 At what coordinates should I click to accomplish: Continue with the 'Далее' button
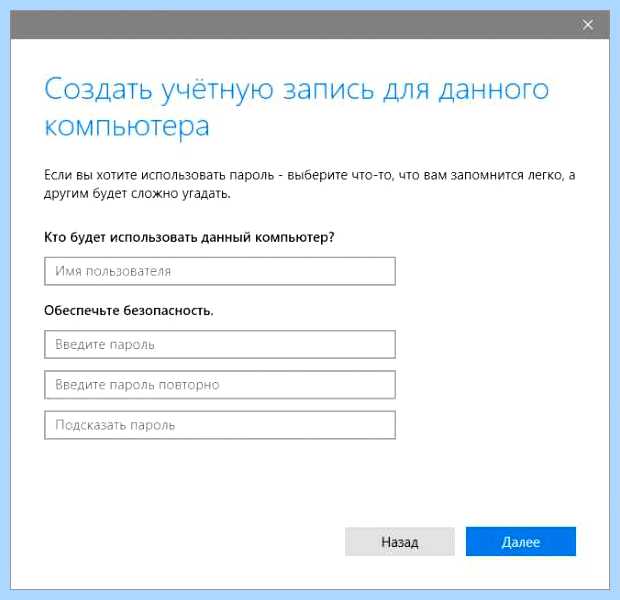pyautogui.click(x=521, y=541)
